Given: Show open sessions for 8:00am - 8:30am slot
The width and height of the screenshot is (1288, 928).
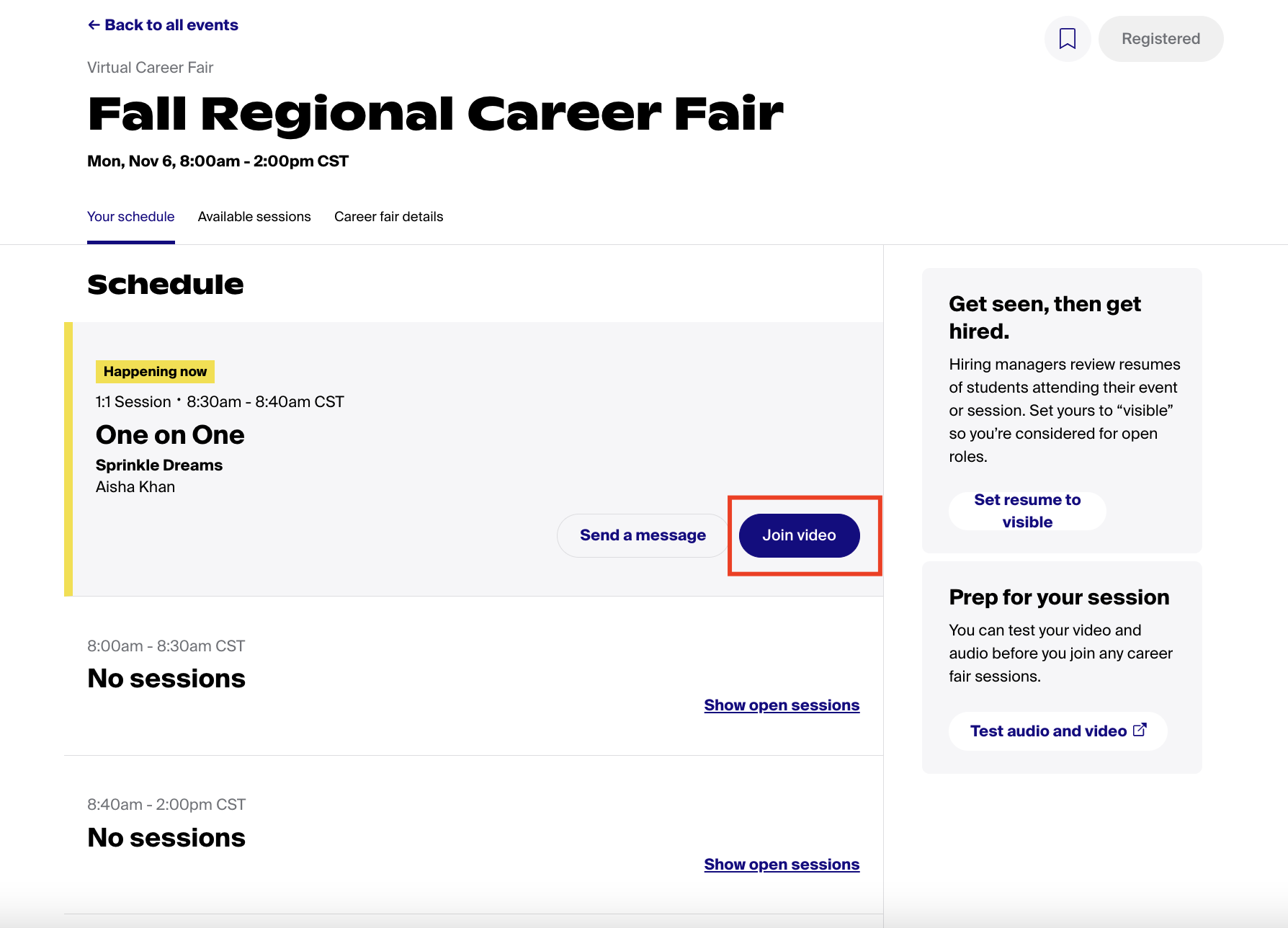Looking at the screenshot, I should tap(781, 705).
